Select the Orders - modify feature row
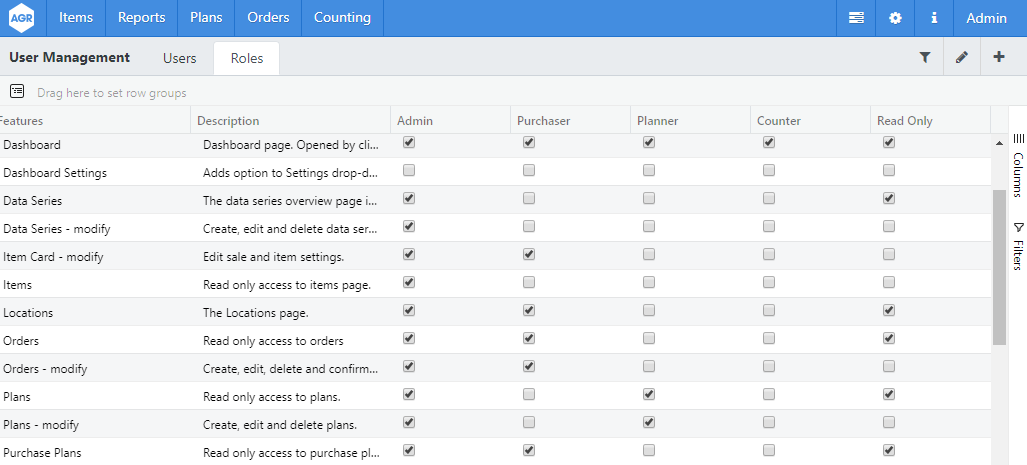 click(45, 368)
